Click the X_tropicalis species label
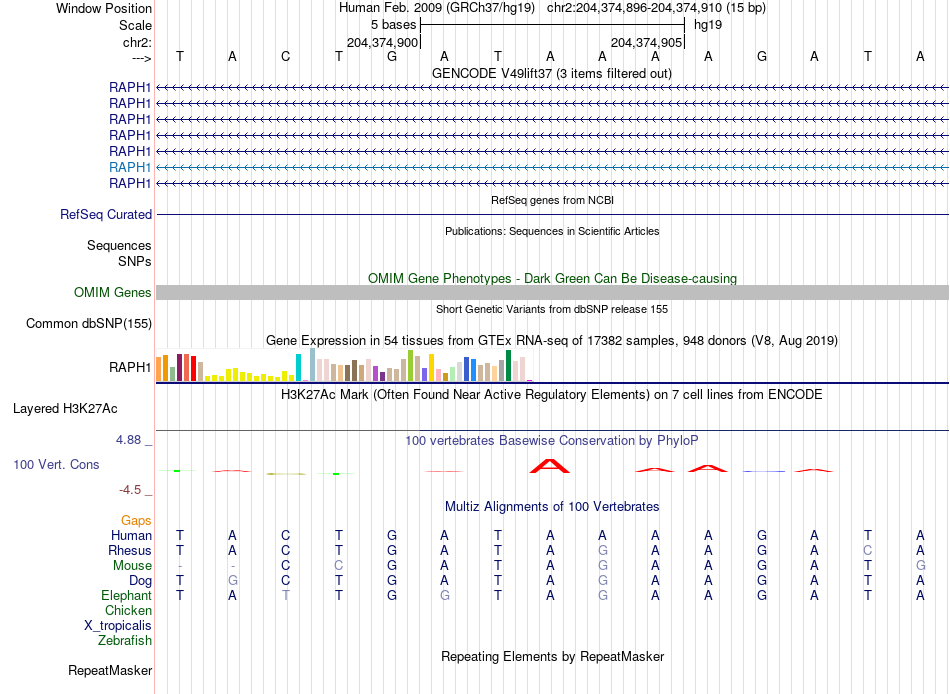This screenshot has height=694, width=950. coord(118,626)
